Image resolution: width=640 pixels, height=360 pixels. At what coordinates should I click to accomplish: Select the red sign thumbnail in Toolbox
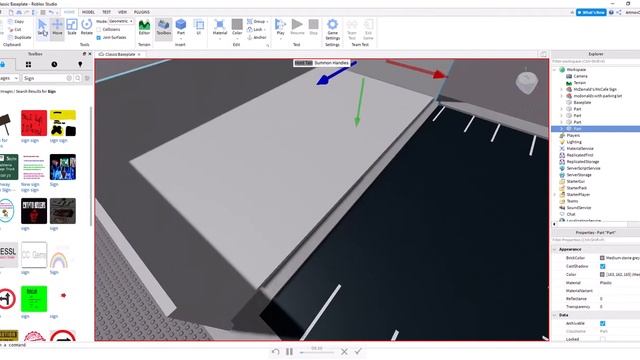click(34, 123)
